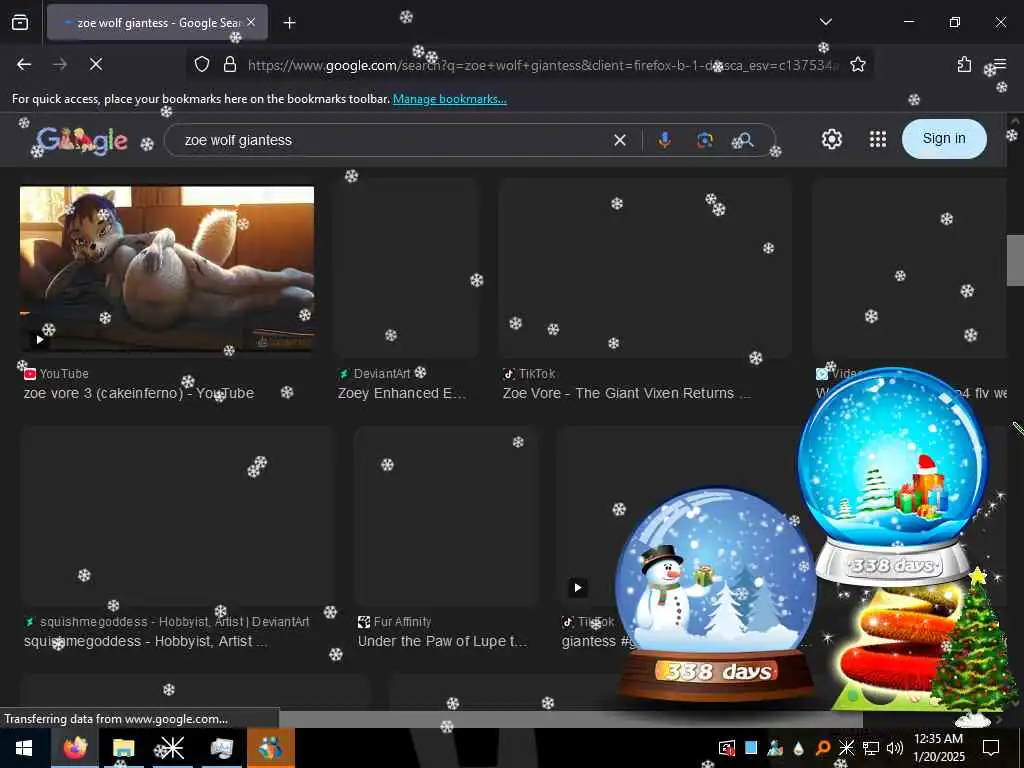Screen dimensions: 1024x768
Task: Open the notification center icon
Action: pyautogui.click(x=991, y=748)
